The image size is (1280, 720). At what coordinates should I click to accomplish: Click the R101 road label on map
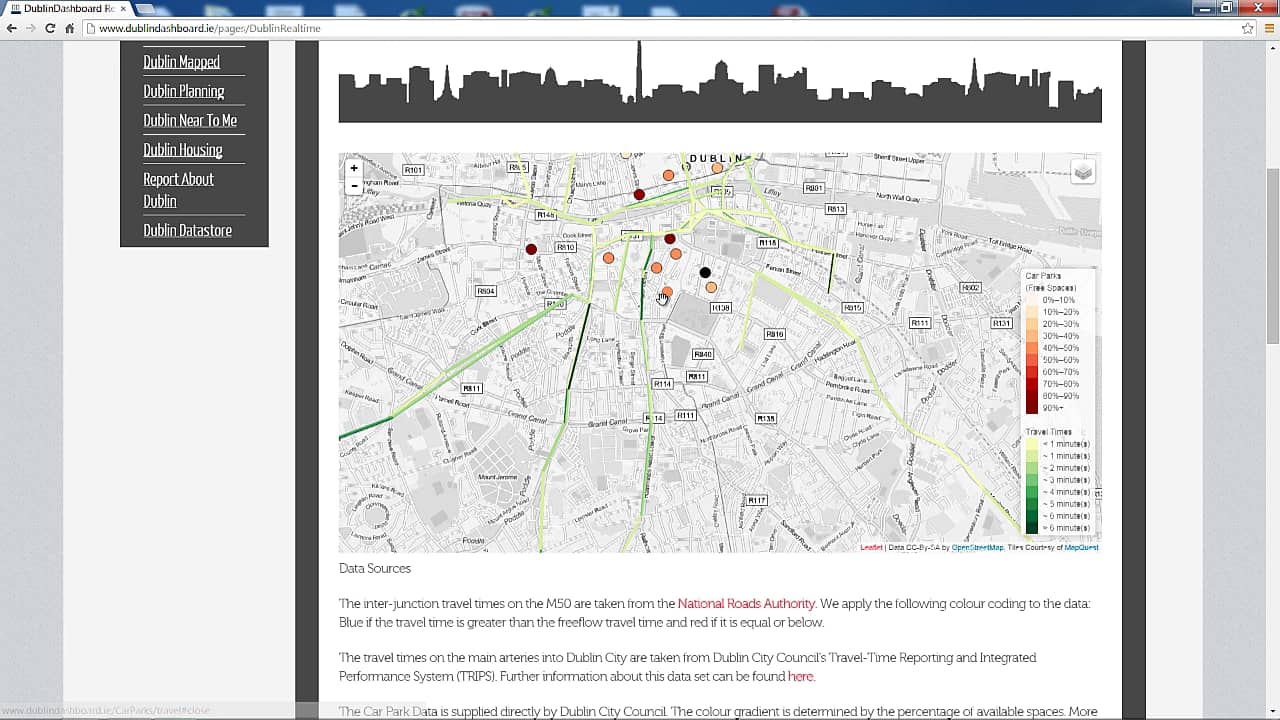[x=413, y=170]
